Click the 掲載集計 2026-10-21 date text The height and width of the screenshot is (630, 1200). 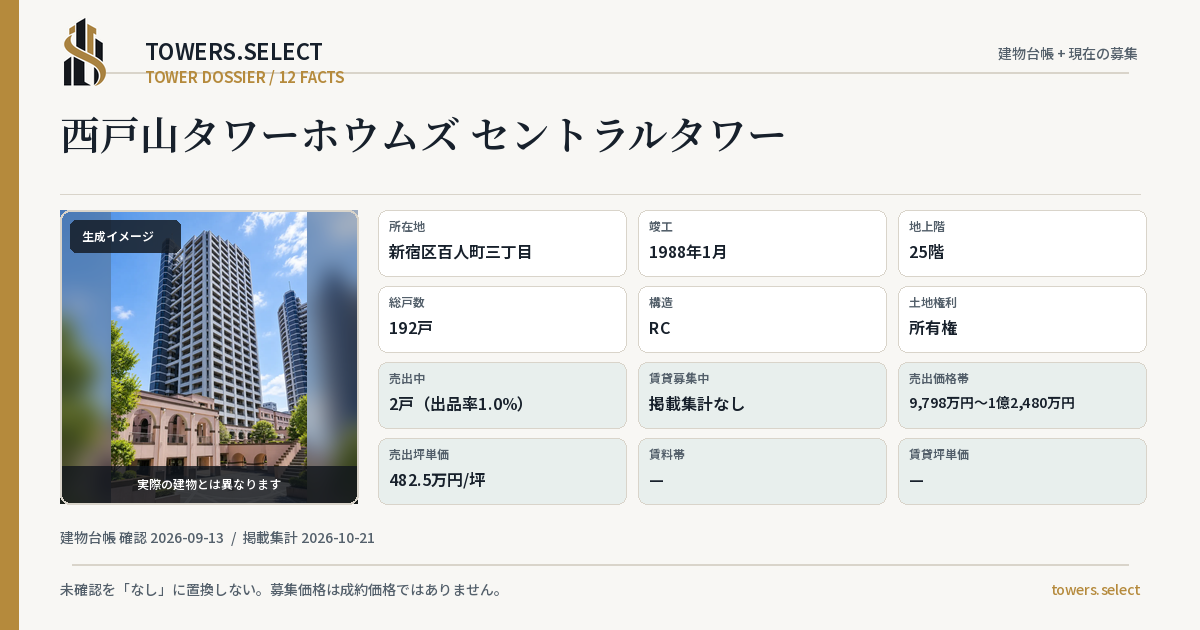point(309,538)
